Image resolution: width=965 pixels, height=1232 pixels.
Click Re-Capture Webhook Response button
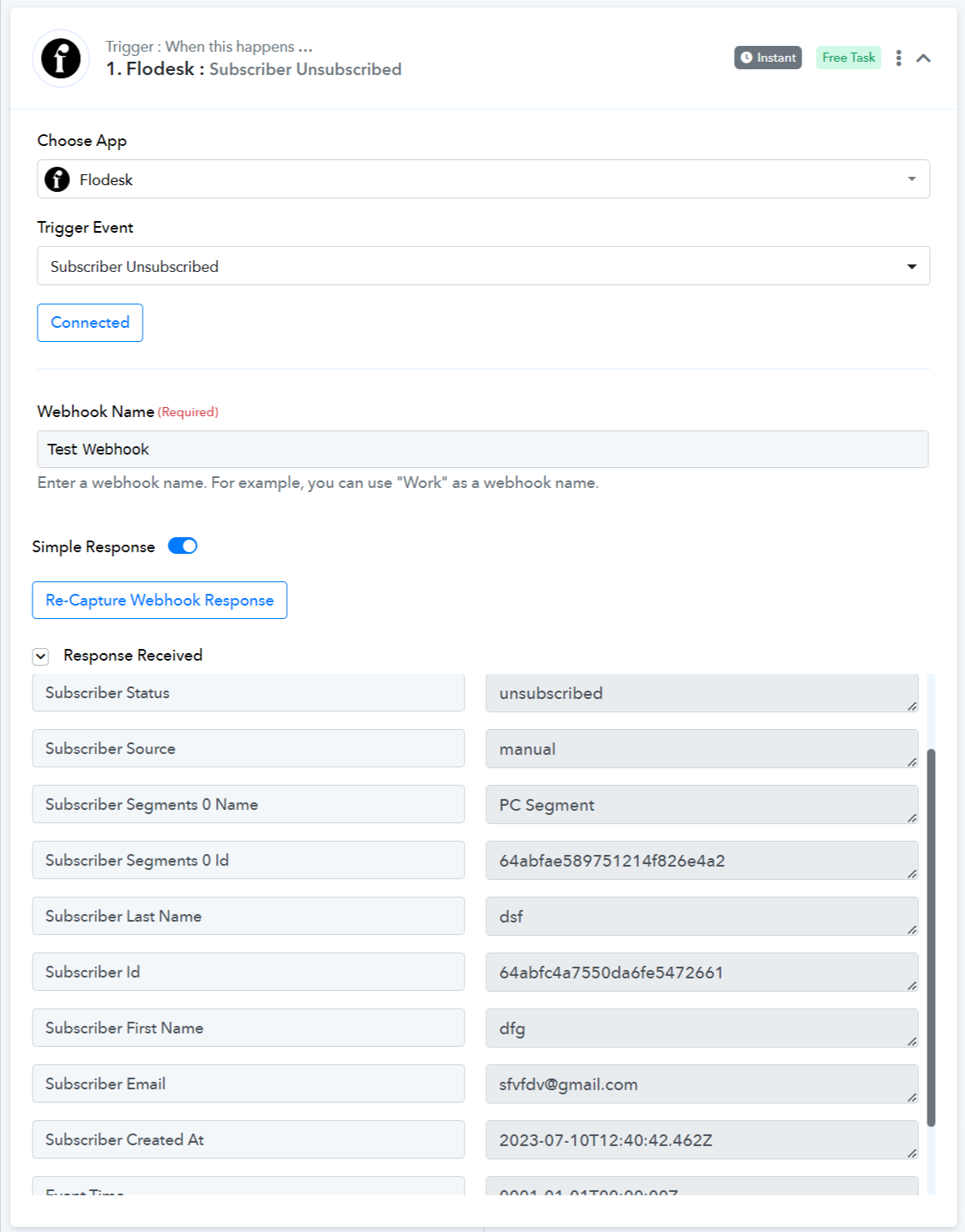159,601
